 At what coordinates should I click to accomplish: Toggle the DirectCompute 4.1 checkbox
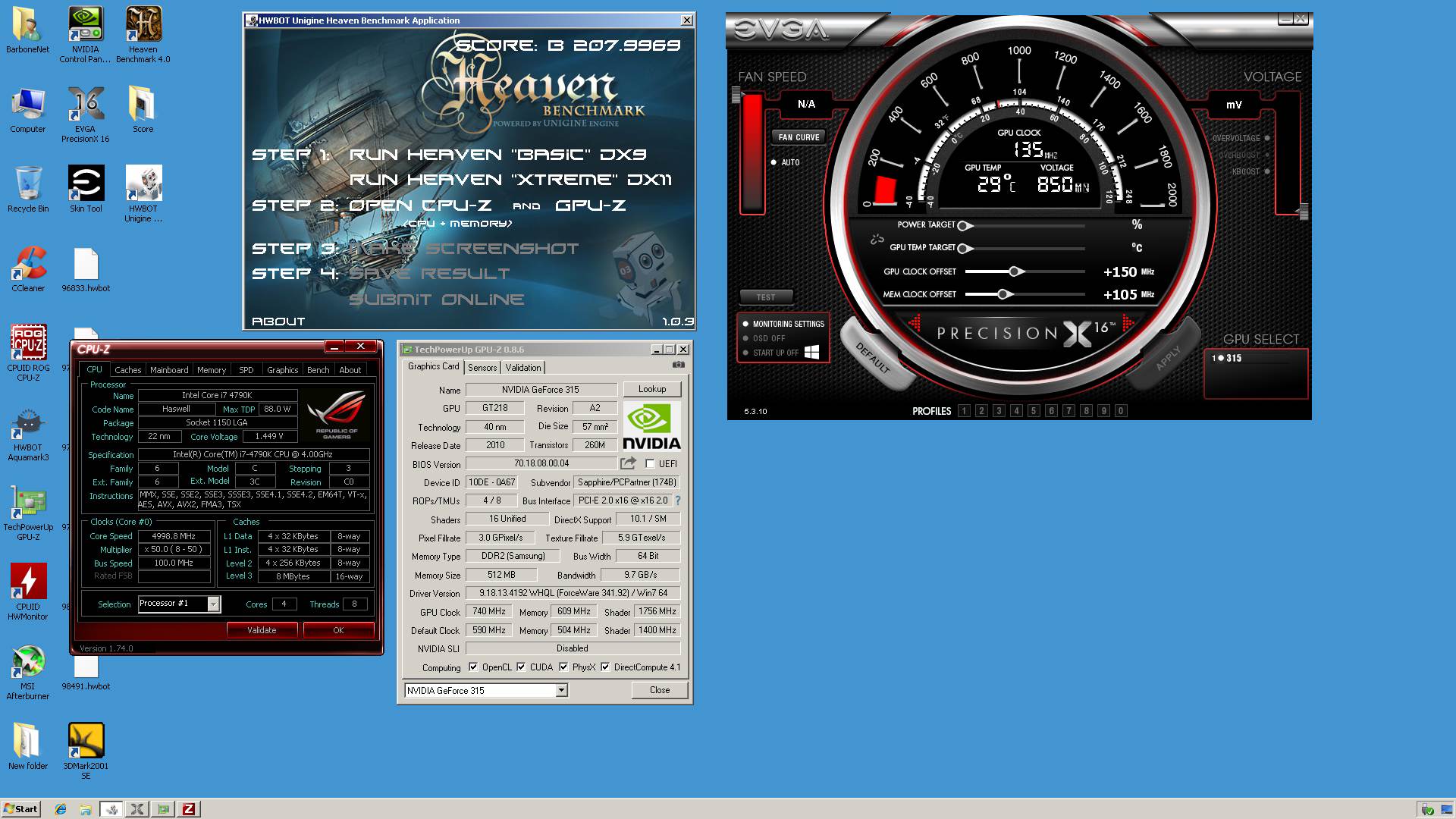coord(605,667)
